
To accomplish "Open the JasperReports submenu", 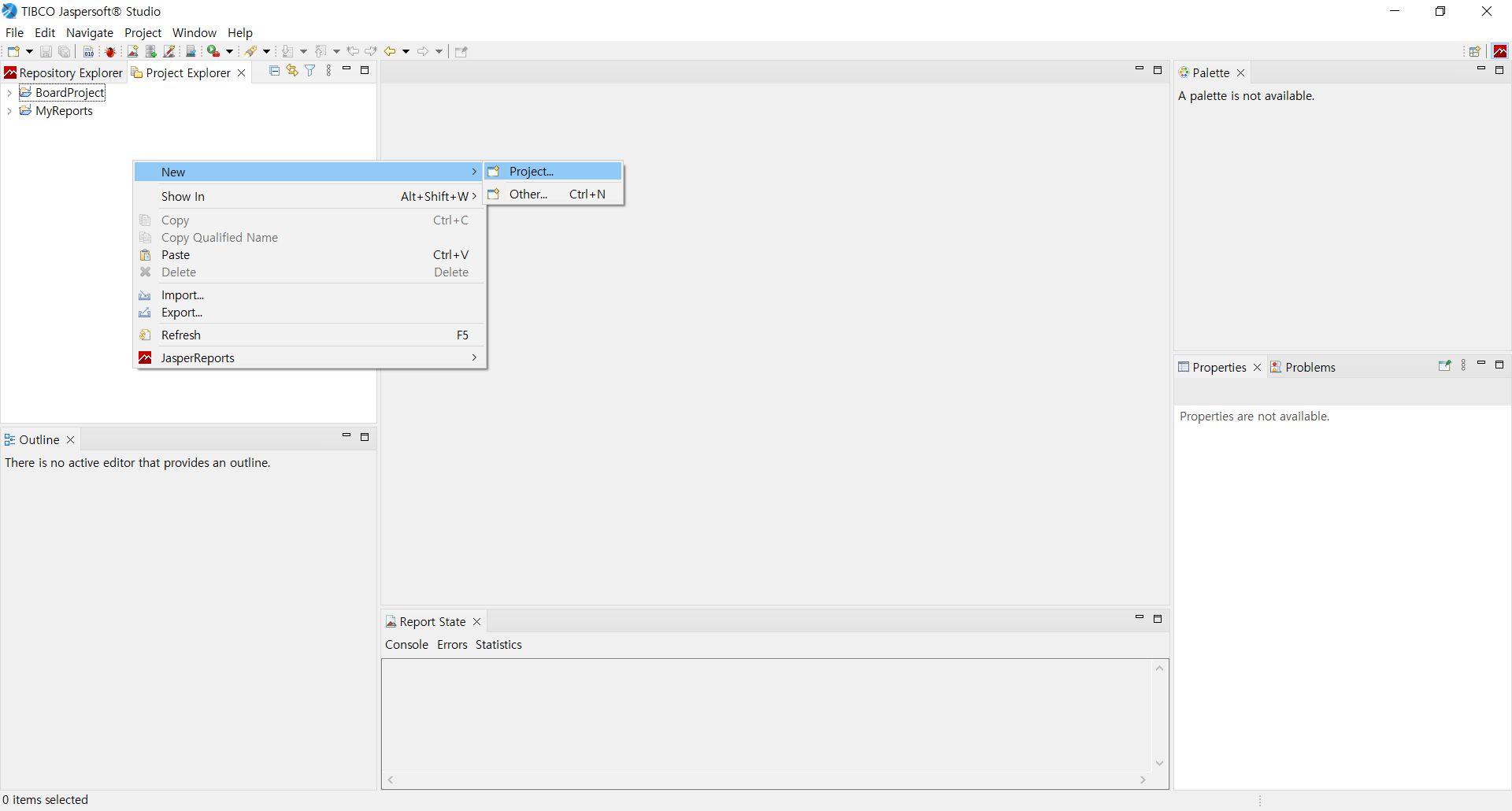I will [309, 358].
